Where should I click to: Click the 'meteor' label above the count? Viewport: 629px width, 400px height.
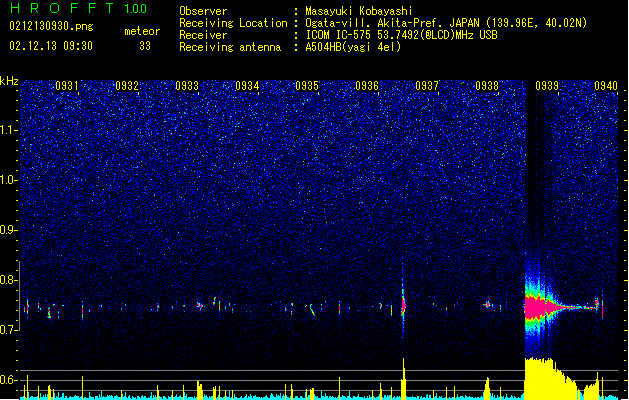(x=142, y=31)
